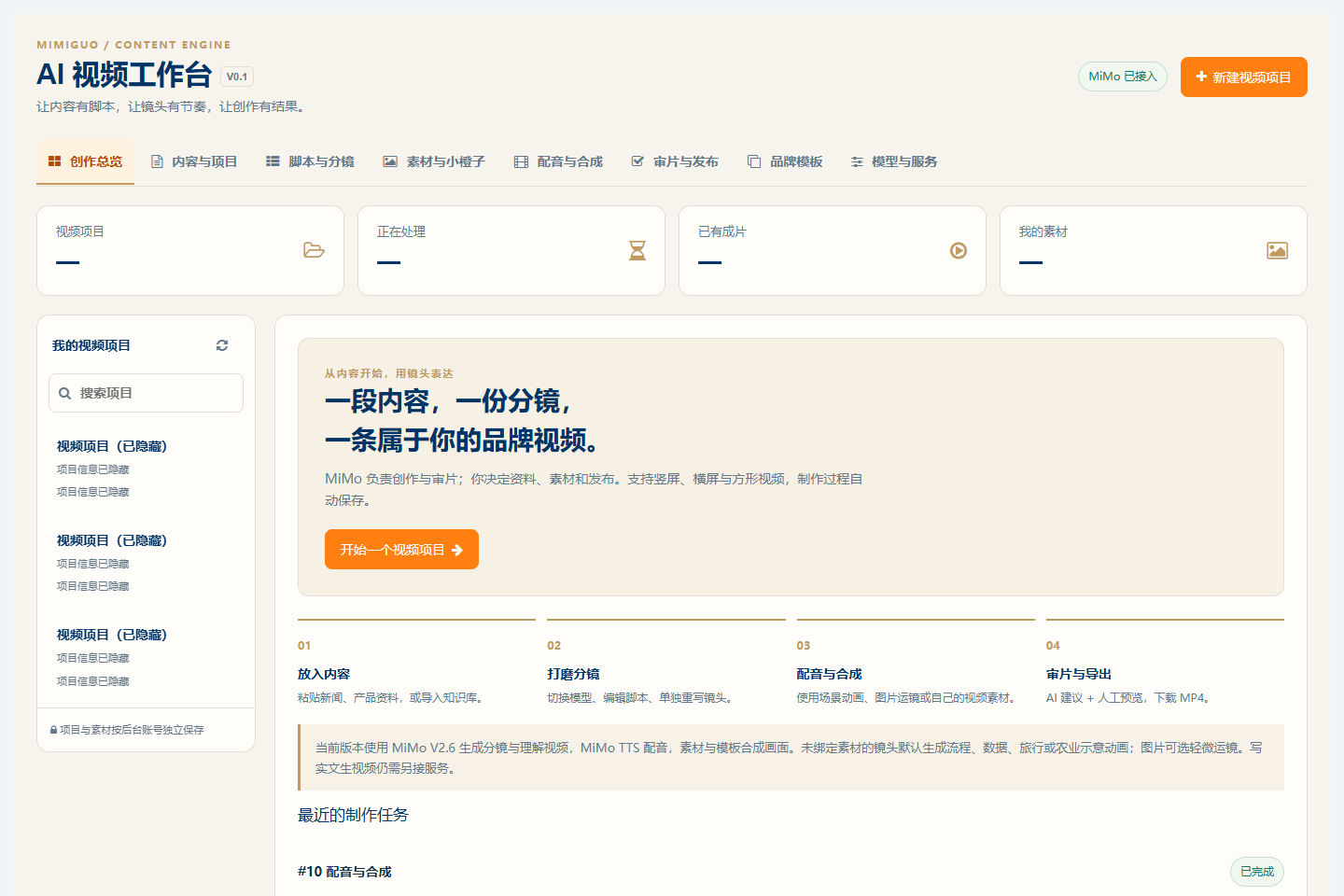This screenshot has height=896, width=1344.
Task: Click the play-circle icon in 已有成片 card
Action: 959,250
